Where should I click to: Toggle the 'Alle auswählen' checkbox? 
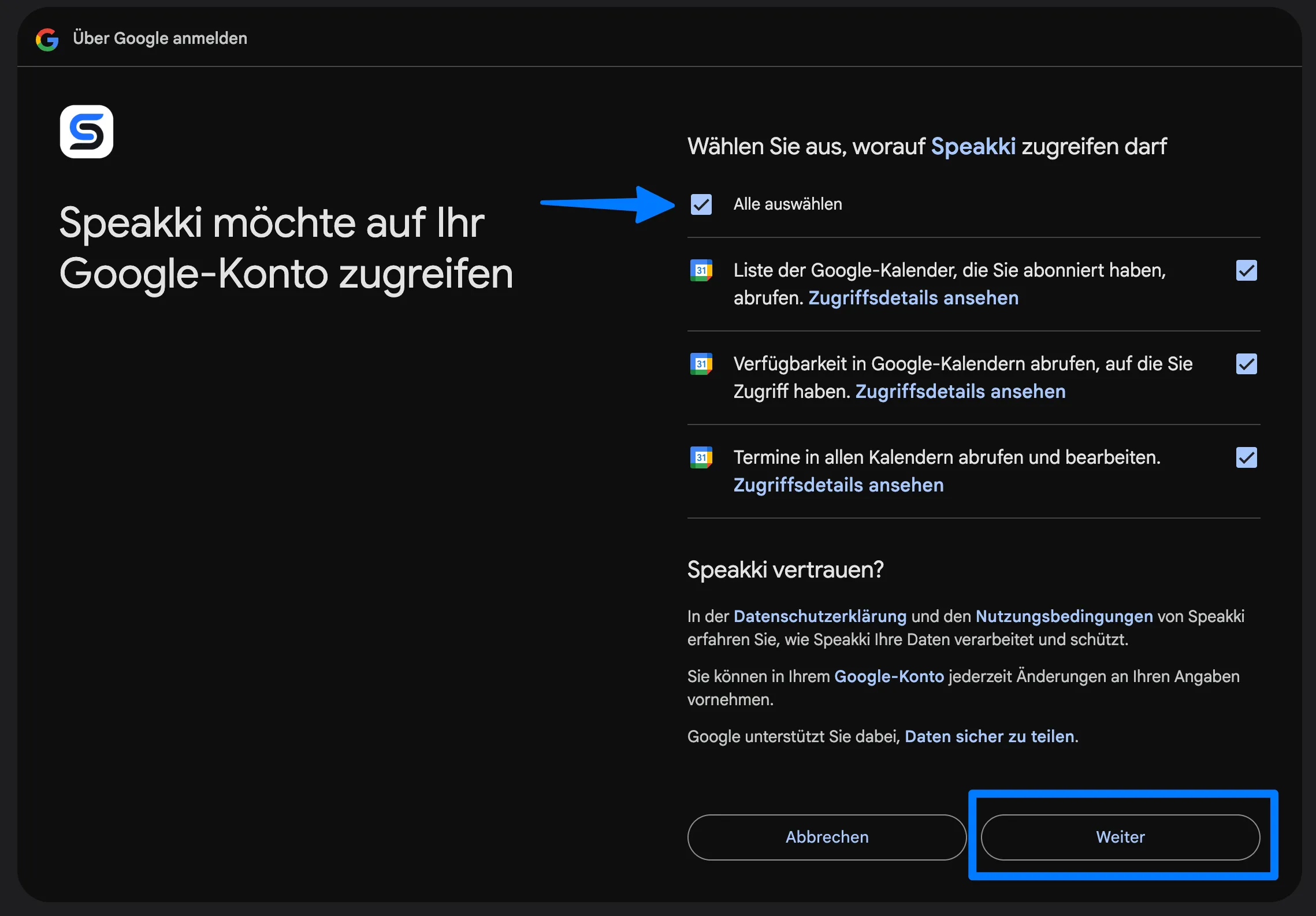pos(701,204)
